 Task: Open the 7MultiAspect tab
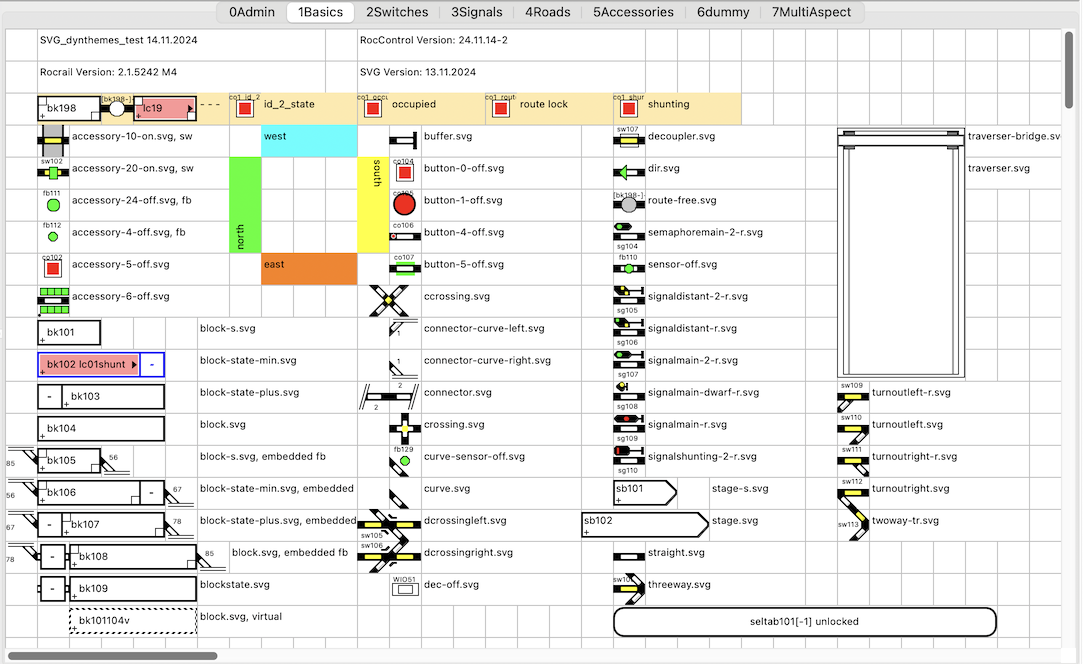[x=811, y=12]
